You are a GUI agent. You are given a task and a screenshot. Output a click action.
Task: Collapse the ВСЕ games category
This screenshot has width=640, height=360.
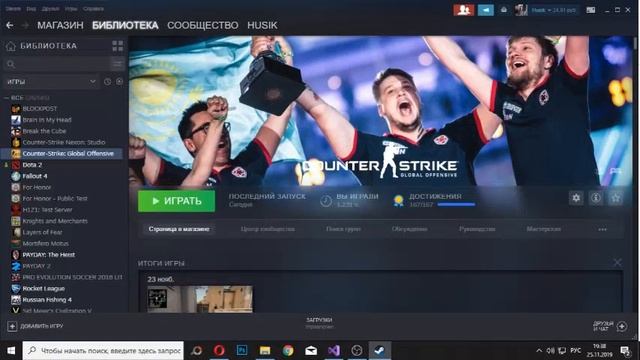(x=6, y=98)
